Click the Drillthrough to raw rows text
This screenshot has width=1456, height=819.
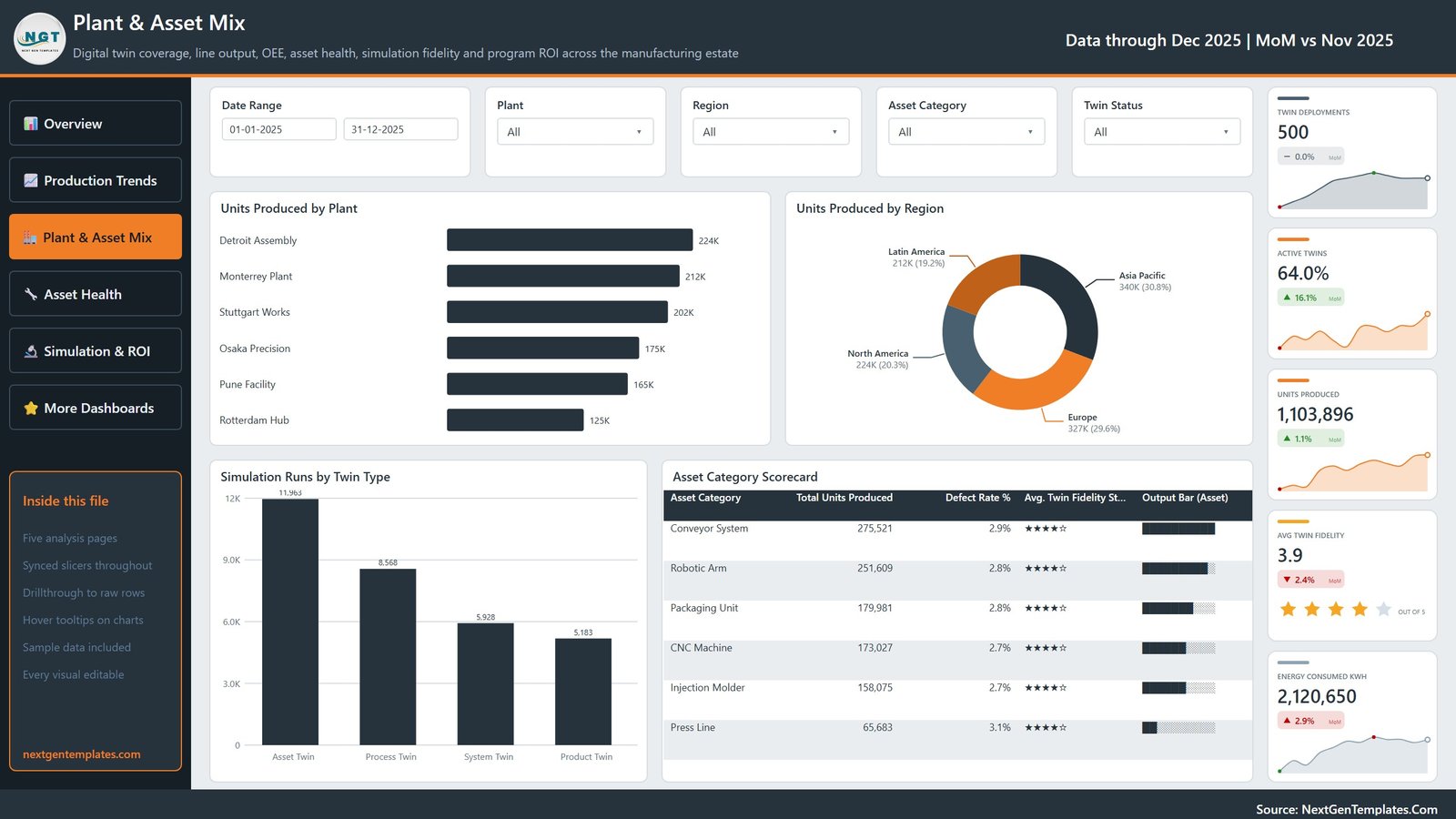point(84,592)
